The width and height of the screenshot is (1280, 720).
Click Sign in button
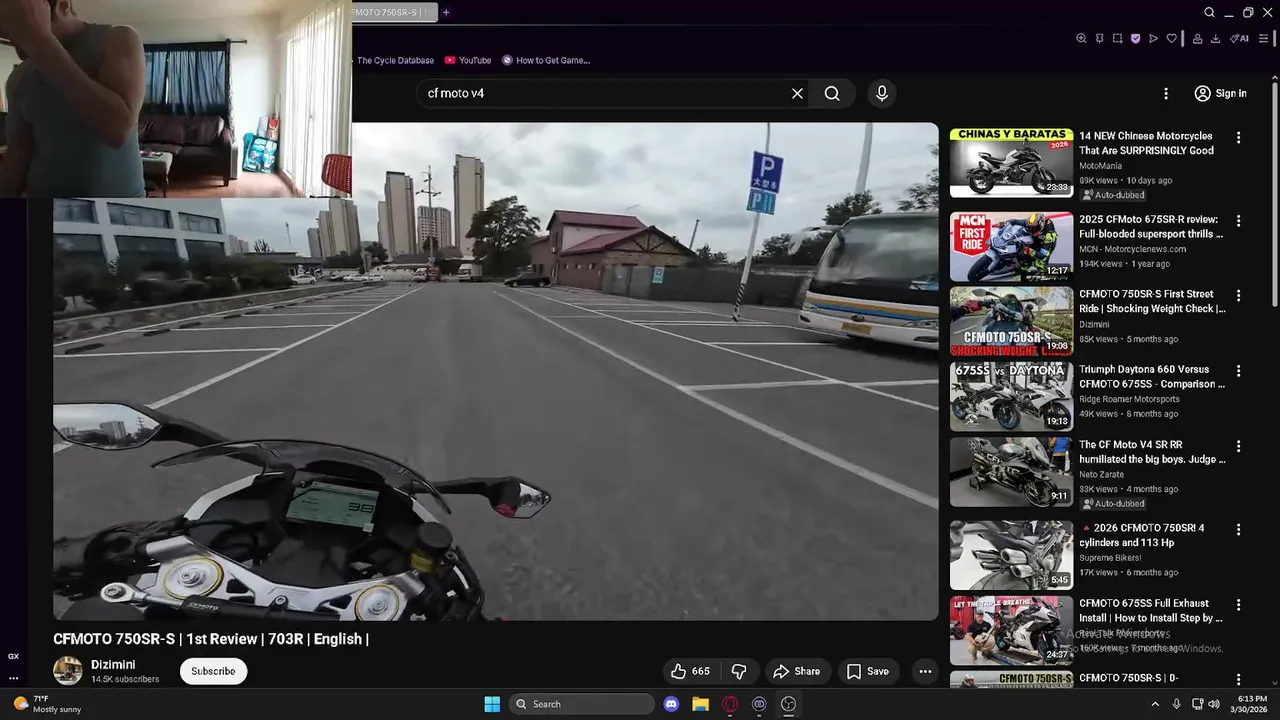[x=1220, y=93]
